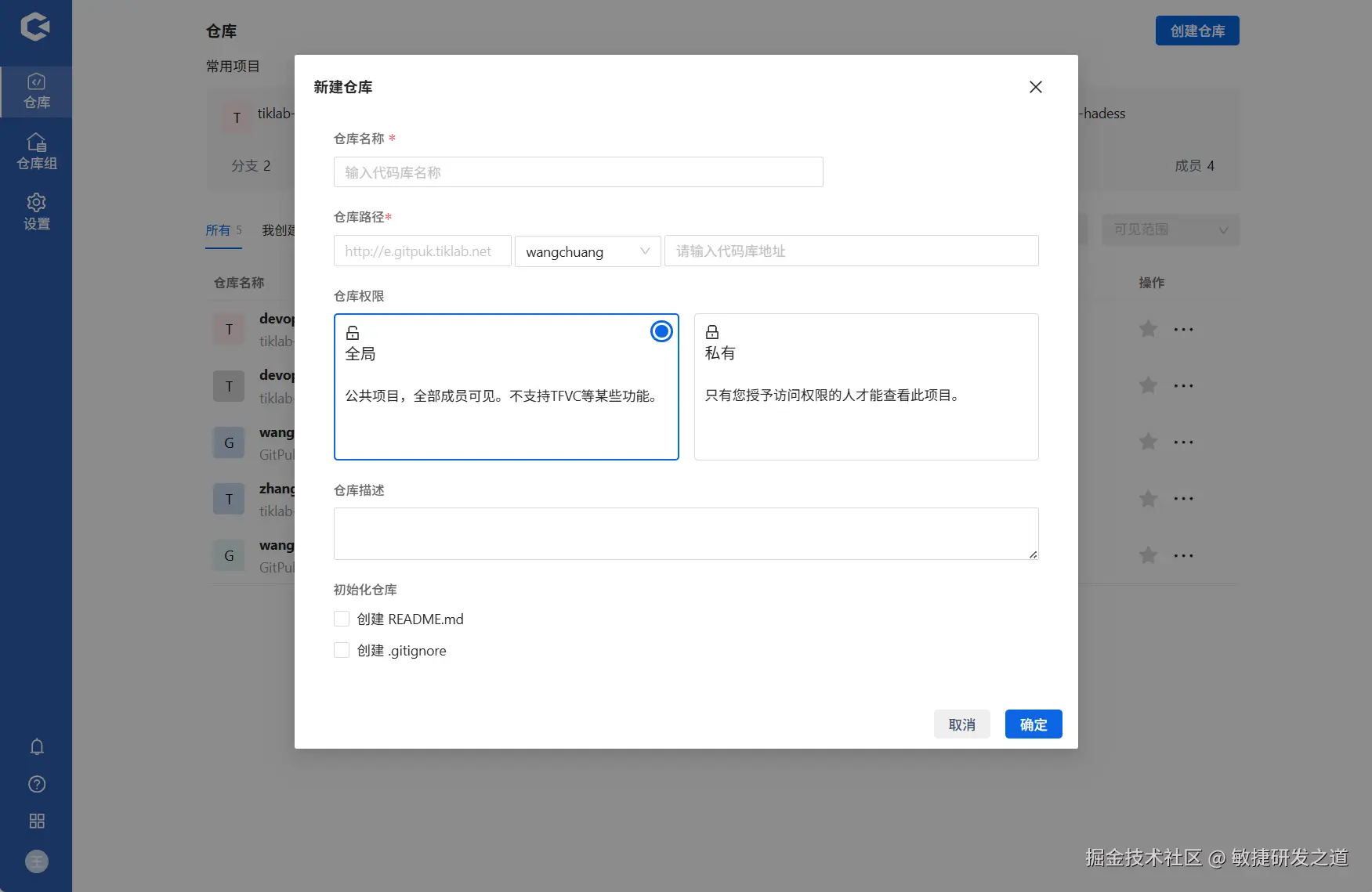Open 设置 from the left sidebar
Screen dimensions: 1372x892
[x=36, y=211]
